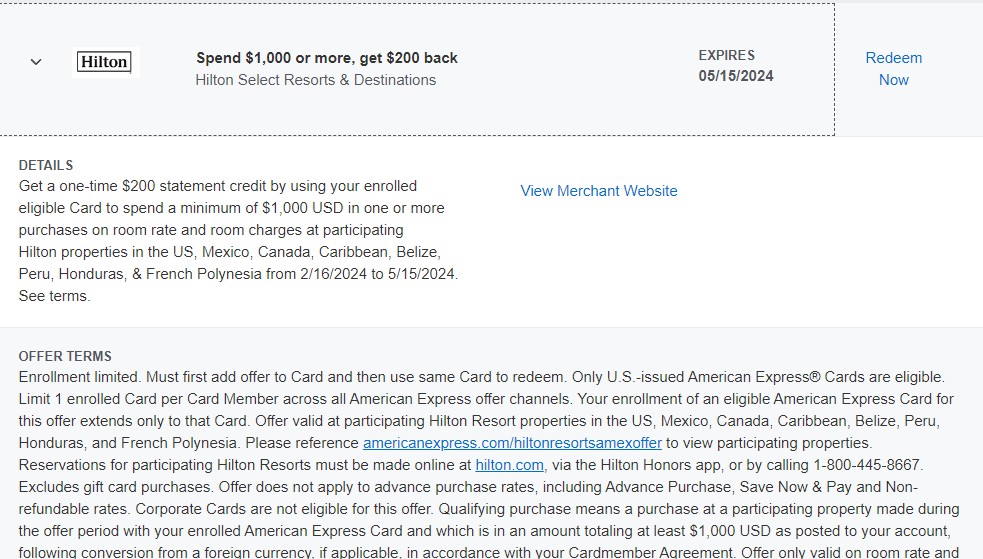The width and height of the screenshot is (983, 559).
Task: Click the "See terms." text in the details
Action: [54, 296]
